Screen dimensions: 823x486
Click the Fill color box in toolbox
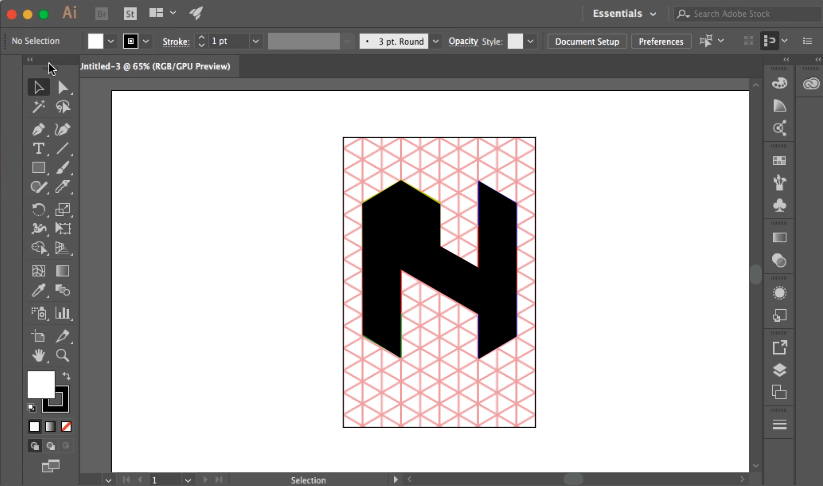[x=41, y=385]
